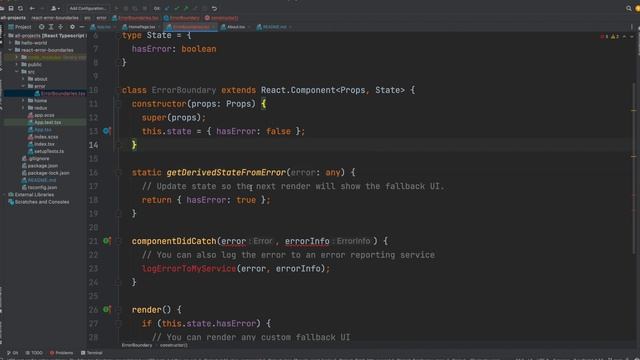Click the Back navigation arrow

[x=32, y=8]
